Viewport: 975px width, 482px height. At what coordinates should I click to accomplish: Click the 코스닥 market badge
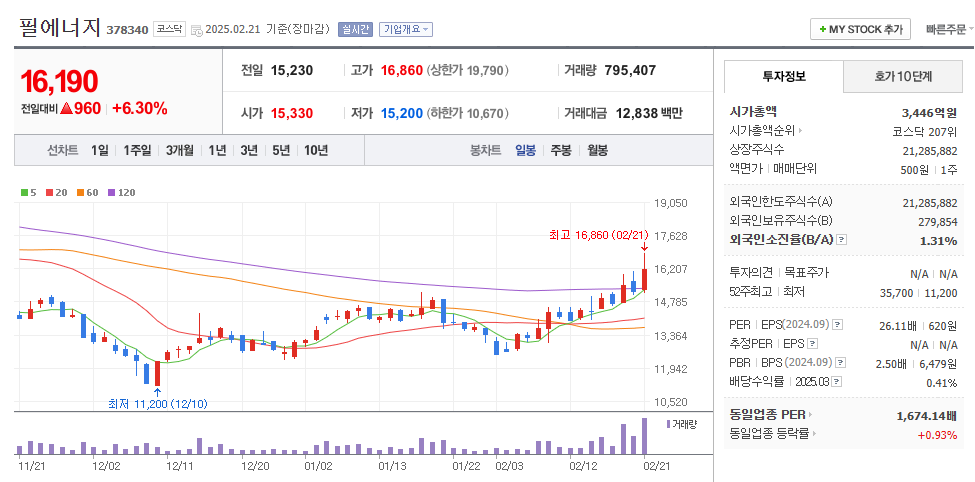169,29
